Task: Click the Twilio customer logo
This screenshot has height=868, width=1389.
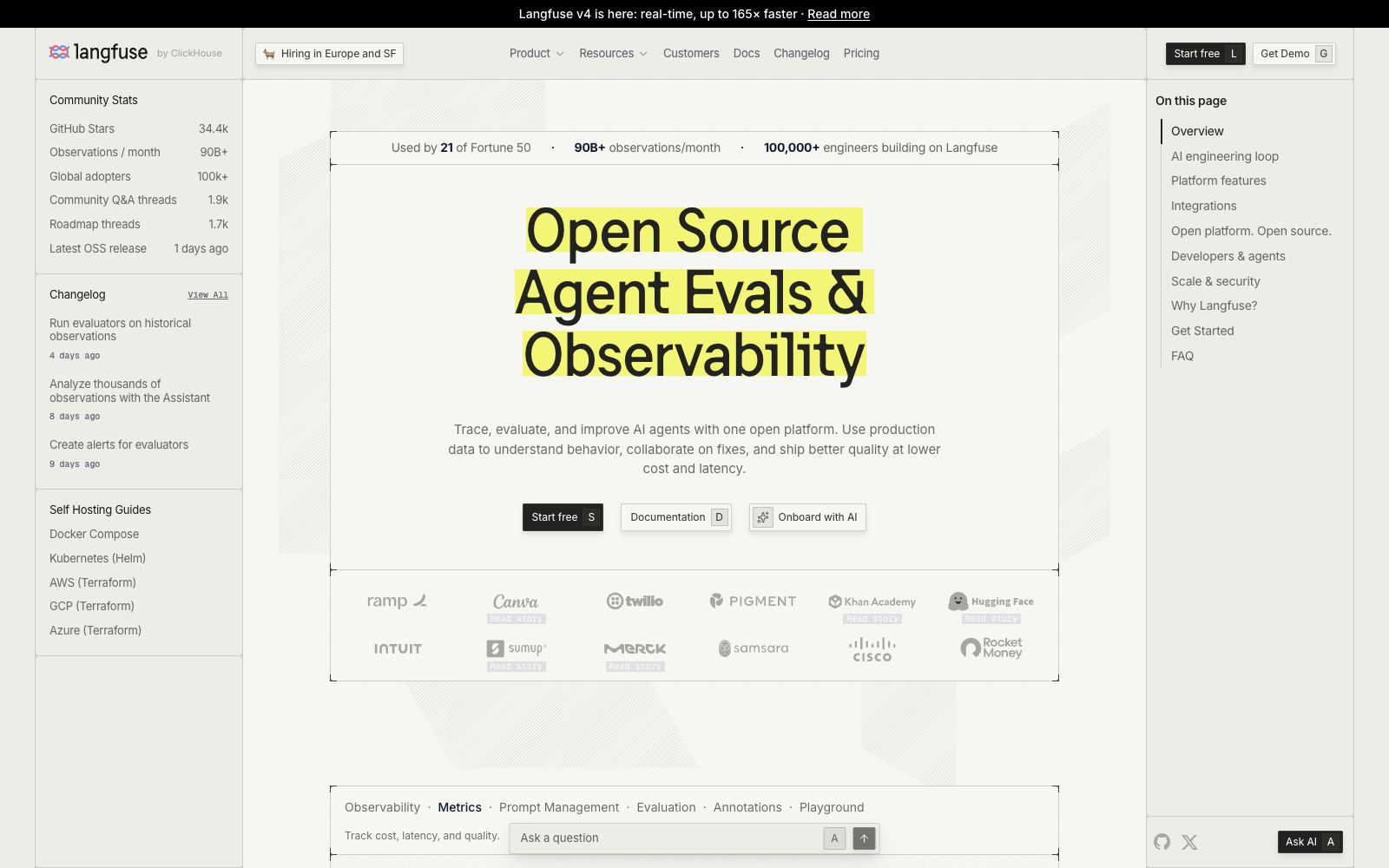Action: [x=635, y=601]
